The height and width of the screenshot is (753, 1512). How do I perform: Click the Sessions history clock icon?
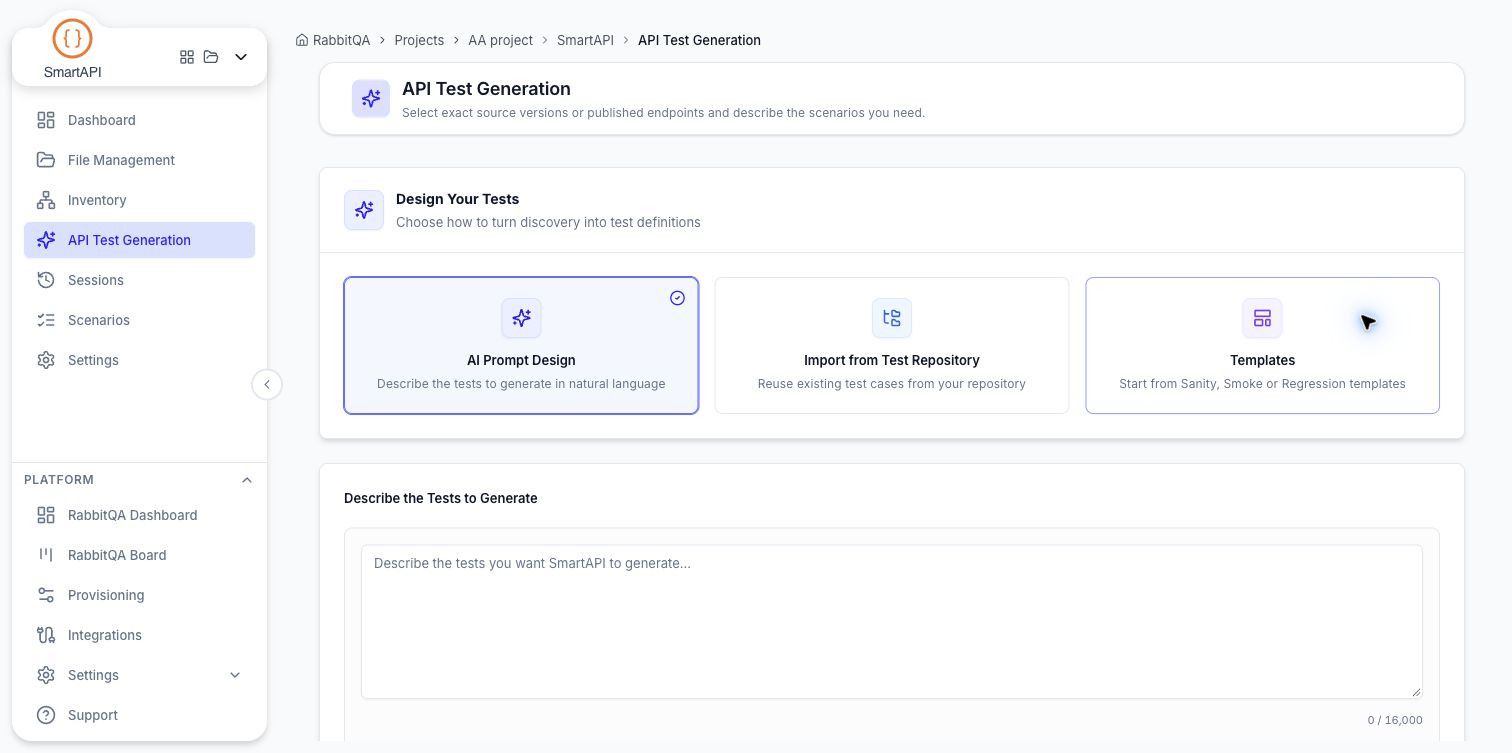(46, 280)
